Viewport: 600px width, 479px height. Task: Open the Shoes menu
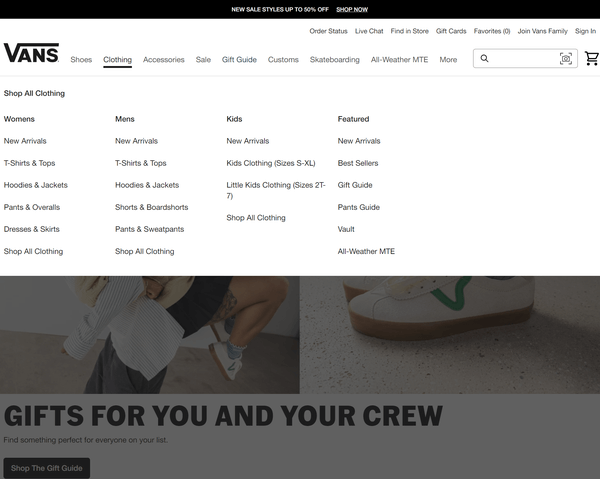(x=81, y=60)
